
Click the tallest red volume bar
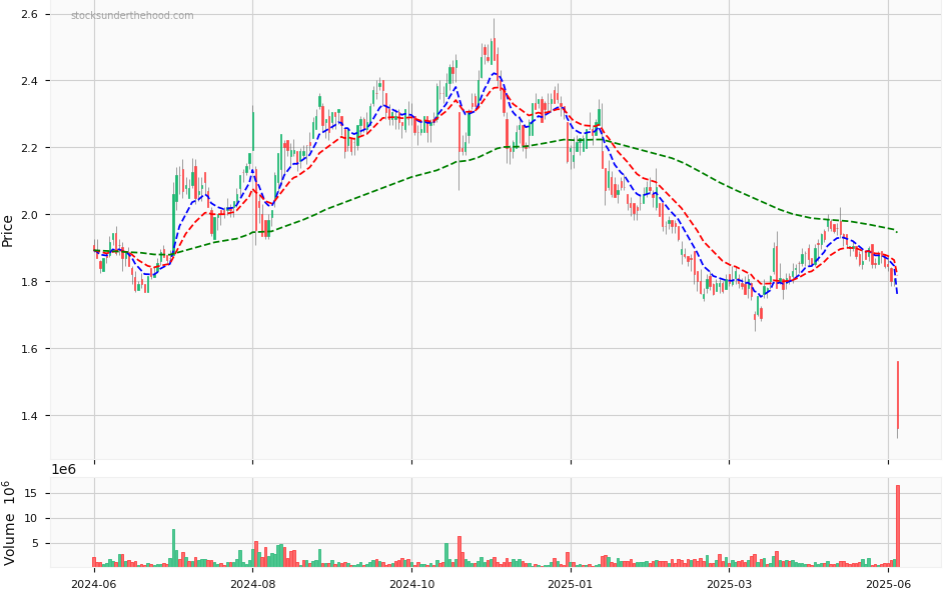pos(898,527)
